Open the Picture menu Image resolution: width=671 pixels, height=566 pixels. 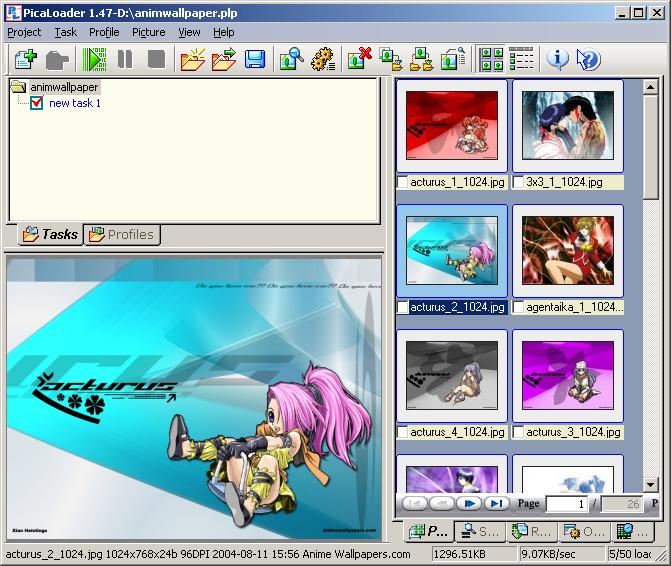click(149, 32)
